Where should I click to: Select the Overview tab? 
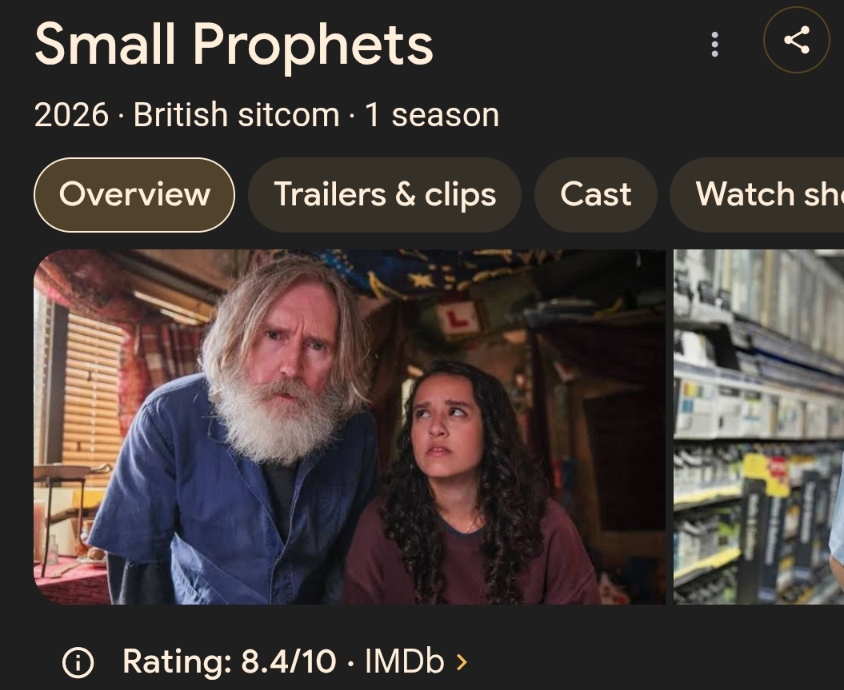pyautogui.click(x=134, y=195)
